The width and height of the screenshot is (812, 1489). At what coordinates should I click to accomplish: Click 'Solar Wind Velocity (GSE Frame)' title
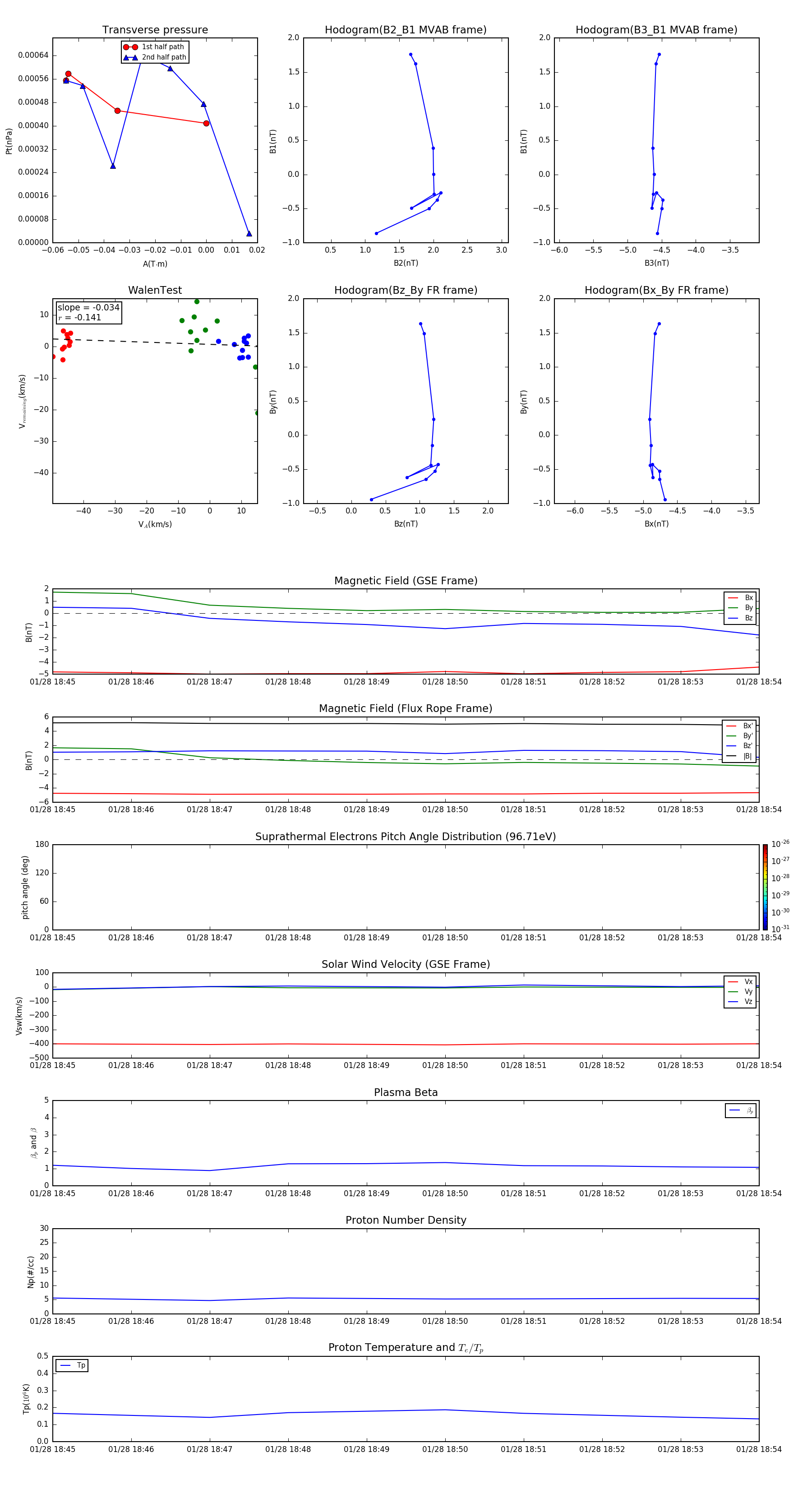[x=406, y=965]
